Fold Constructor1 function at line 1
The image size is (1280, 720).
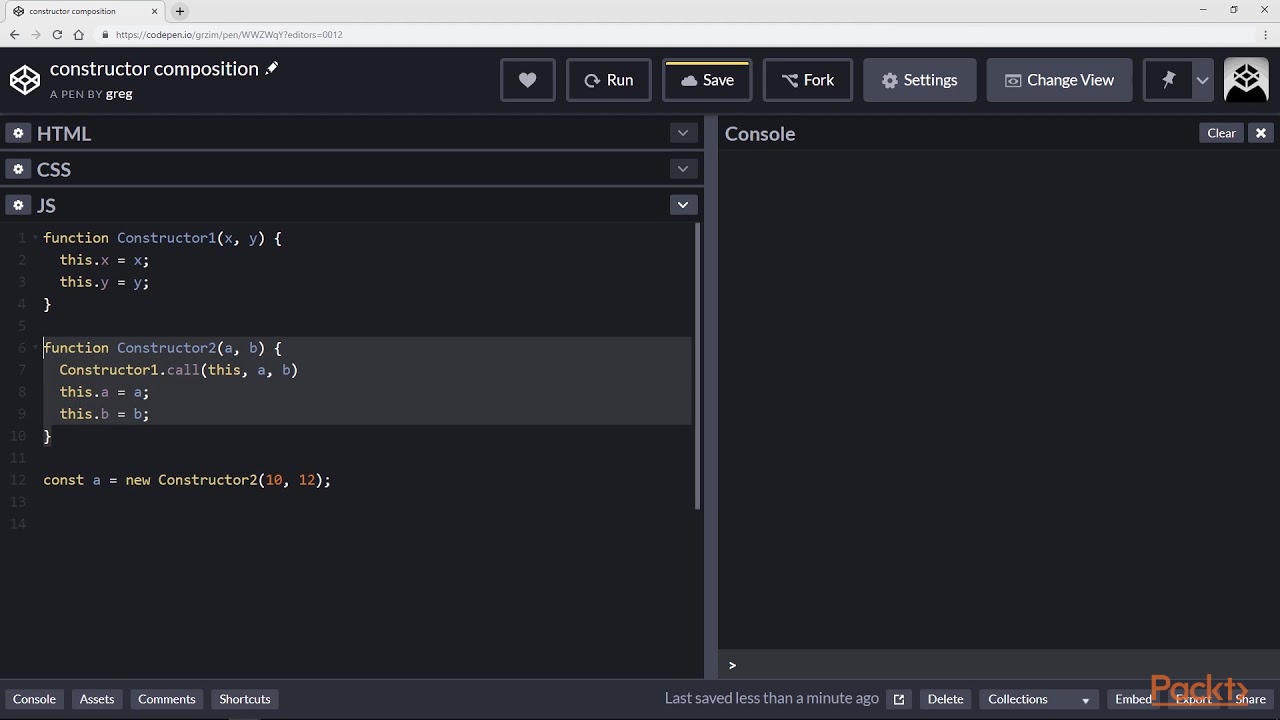[x=37, y=238]
